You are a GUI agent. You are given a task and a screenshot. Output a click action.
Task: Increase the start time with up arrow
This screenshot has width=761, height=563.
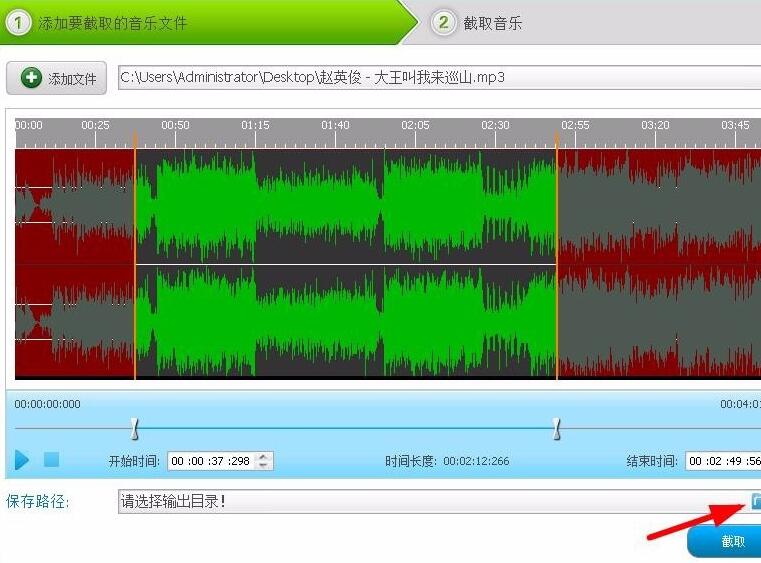coord(264,456)
